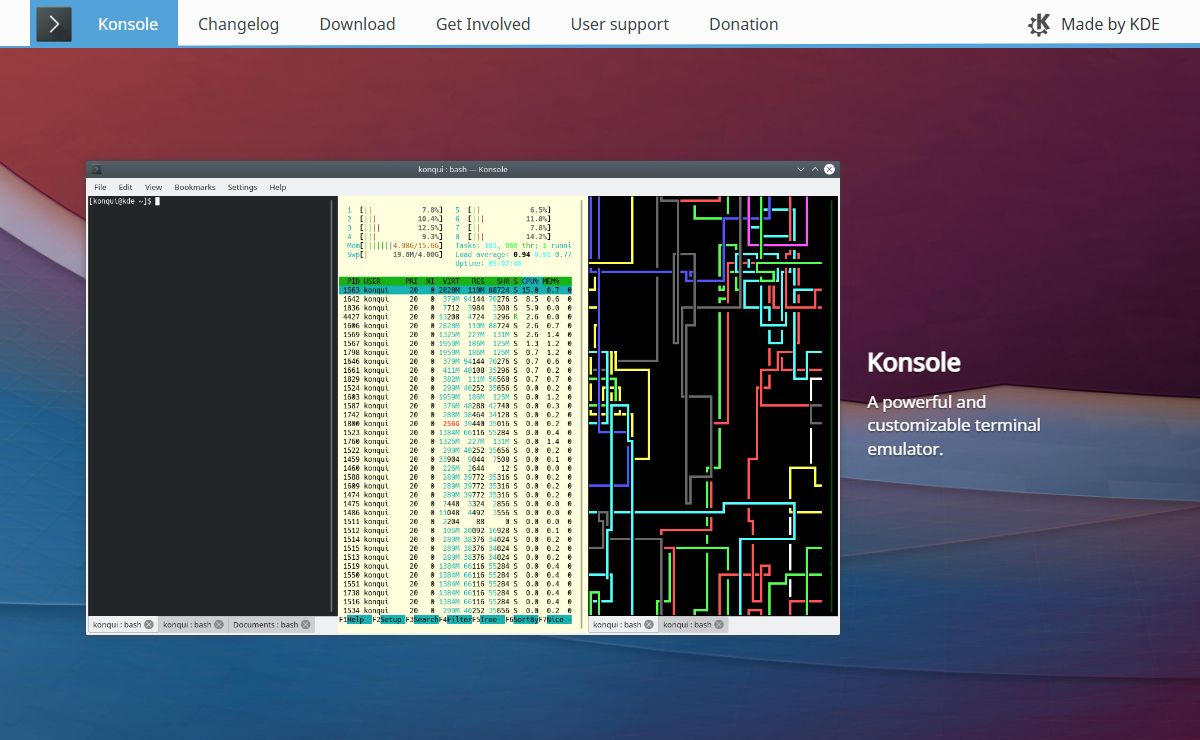This screenshot has height=740, width=1200.
Task: Click the Uptime line in htop
Action: click(x=488, y=263)
